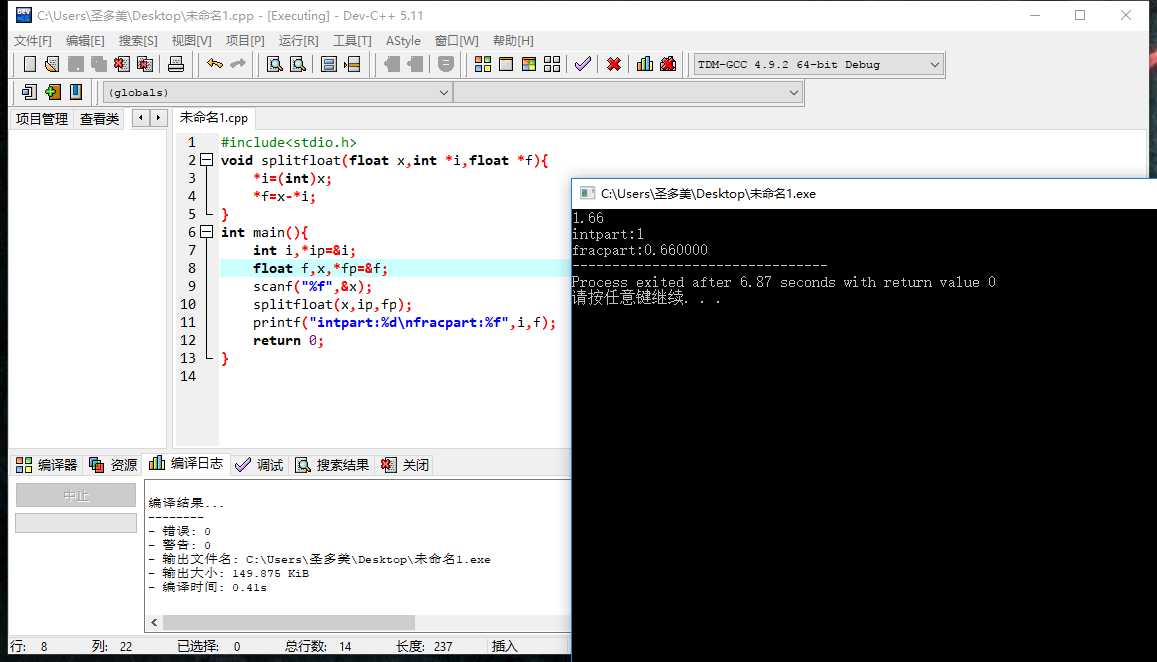Click the Compile four-square icon
The image size is (1157, 662).
coord(483,64)
